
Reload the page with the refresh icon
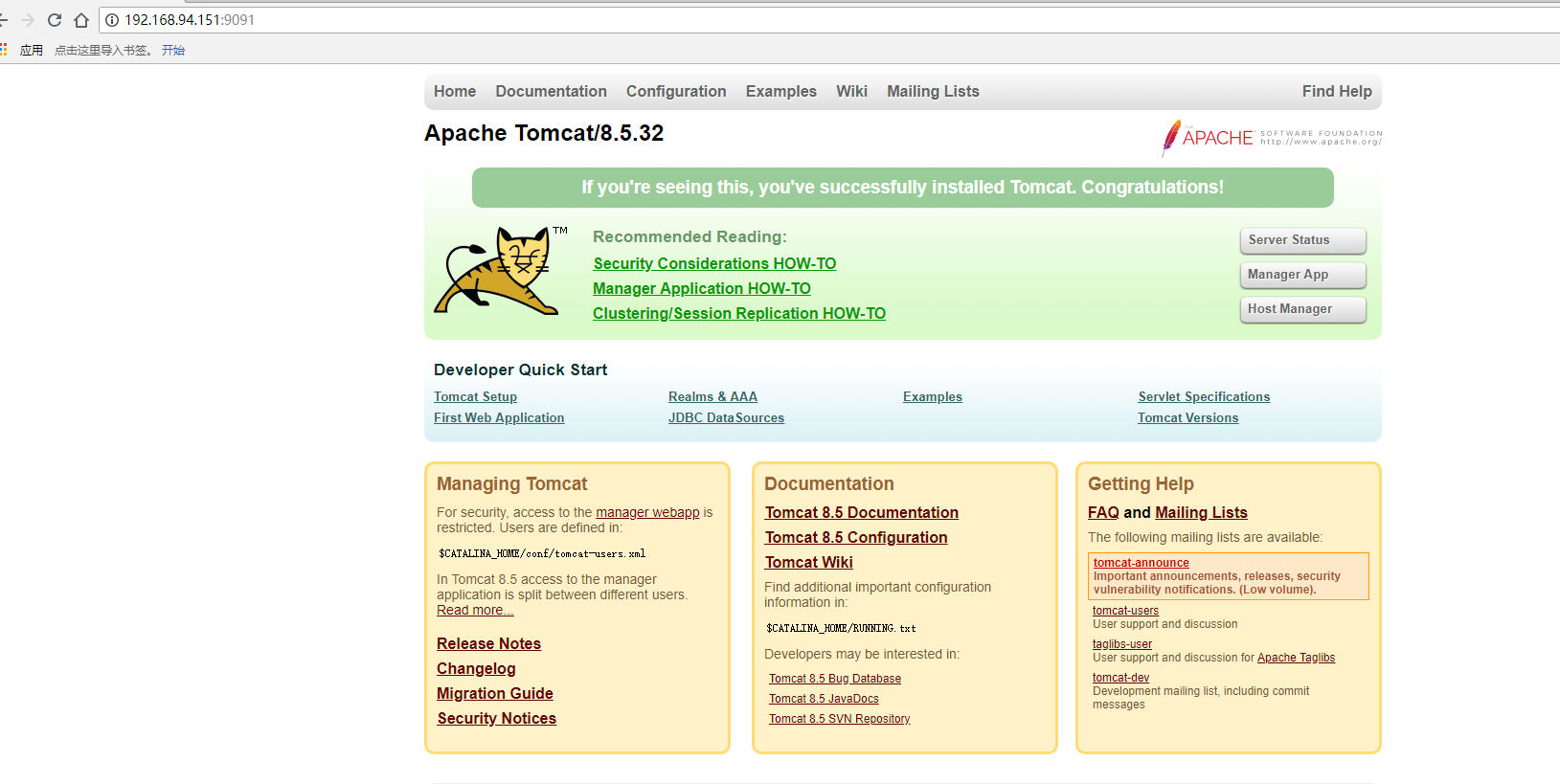coord(55,20)
